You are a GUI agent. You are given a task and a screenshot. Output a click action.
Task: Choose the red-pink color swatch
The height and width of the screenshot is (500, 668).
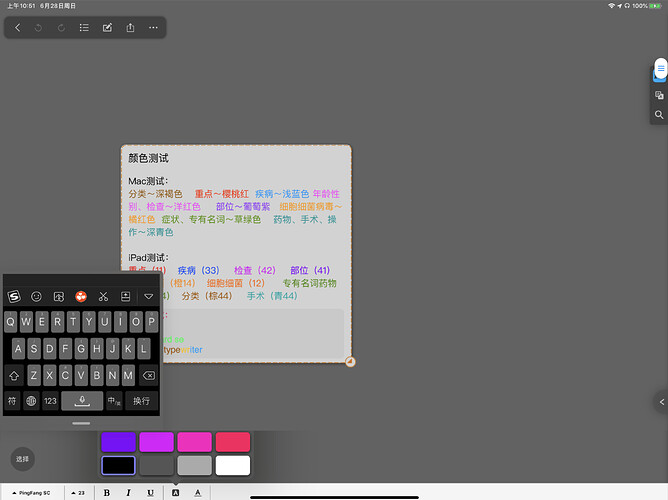click(x=233, y=442)
